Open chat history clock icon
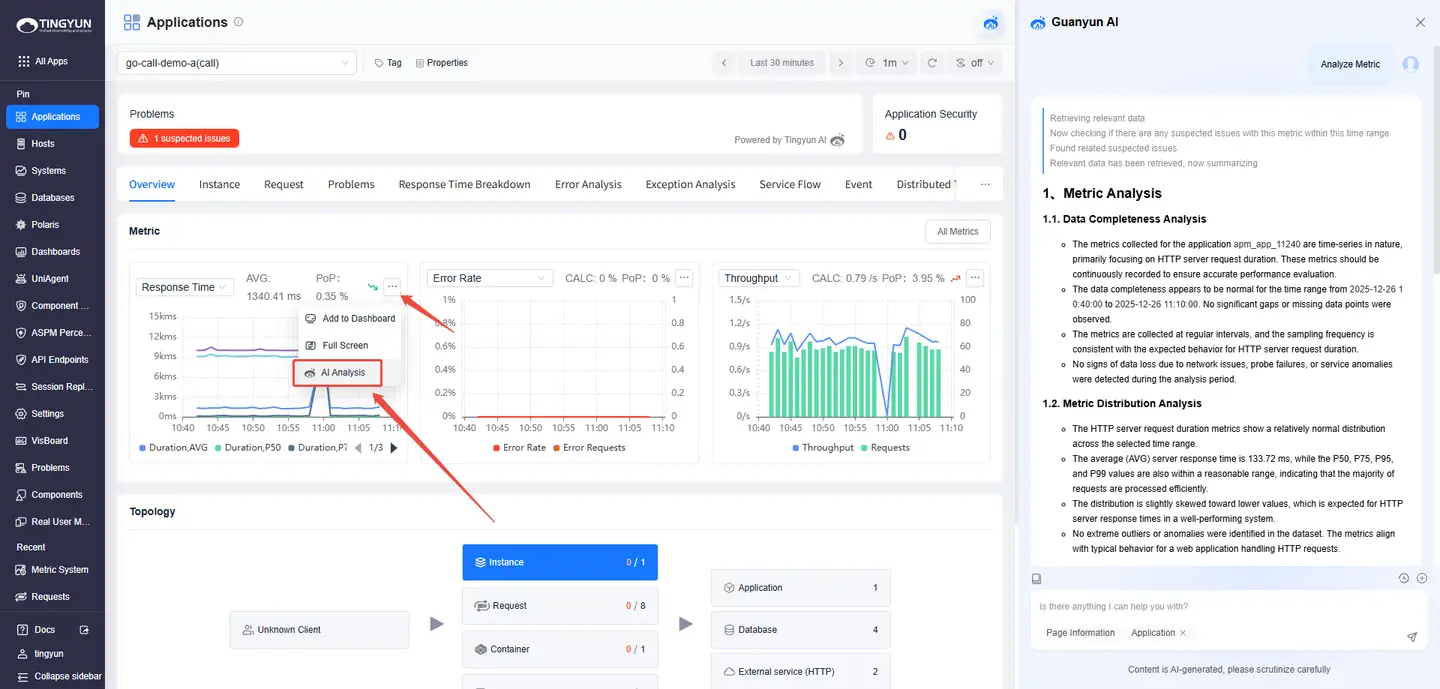 click(1404, 578)
